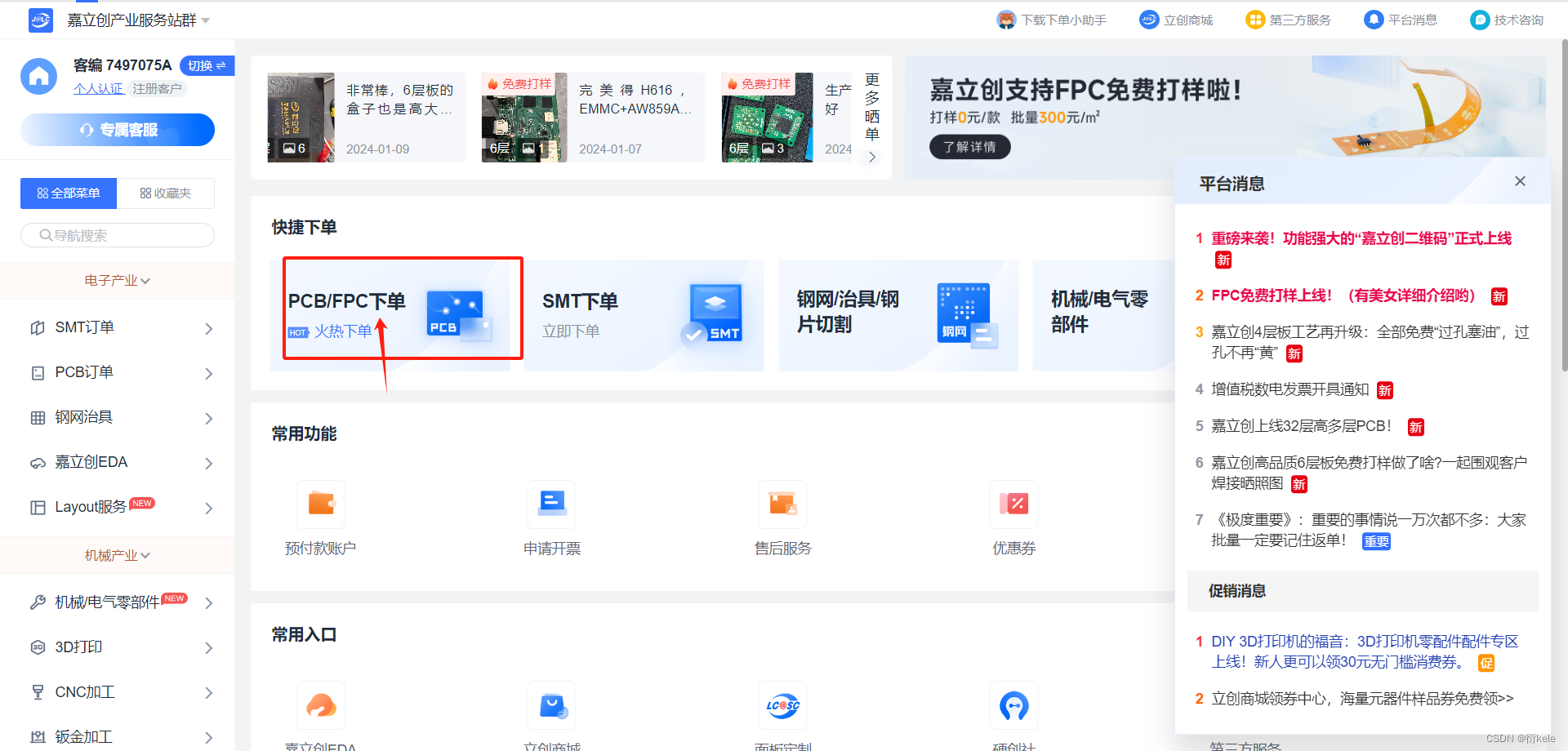
Task: Select the 全部菜单 tab
Action: pos(69,193)
